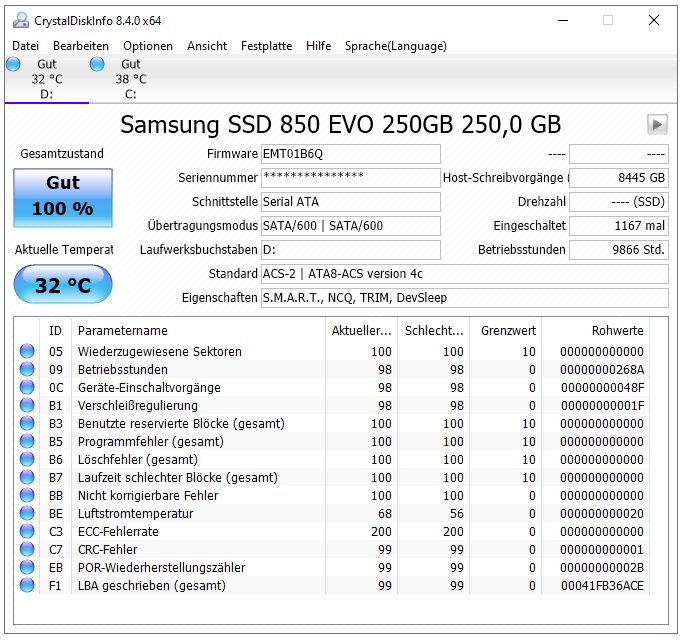Click status orb for ECC-Fehlerrate row
This screenshot has height=640, width=682.
click(27, 531)
